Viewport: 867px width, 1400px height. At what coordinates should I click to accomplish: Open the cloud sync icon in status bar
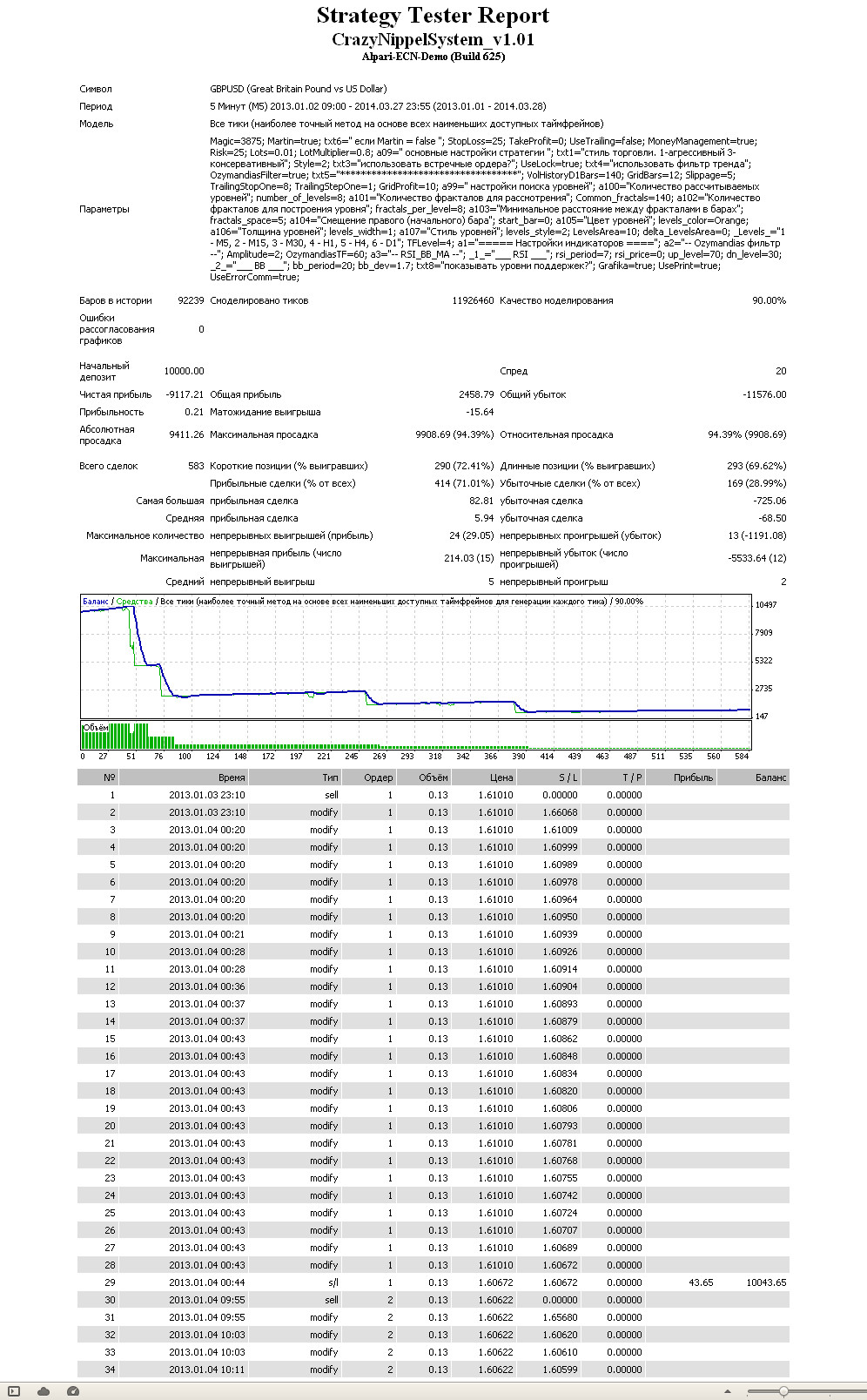point(44,1391)
